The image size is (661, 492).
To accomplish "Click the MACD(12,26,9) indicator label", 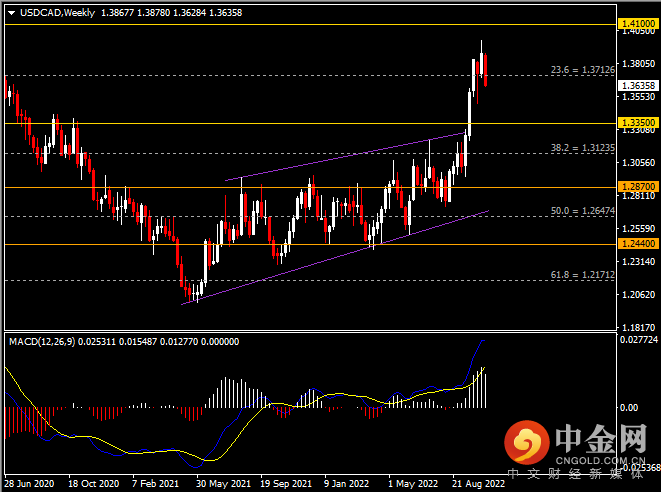I will [x=42, y=341].
